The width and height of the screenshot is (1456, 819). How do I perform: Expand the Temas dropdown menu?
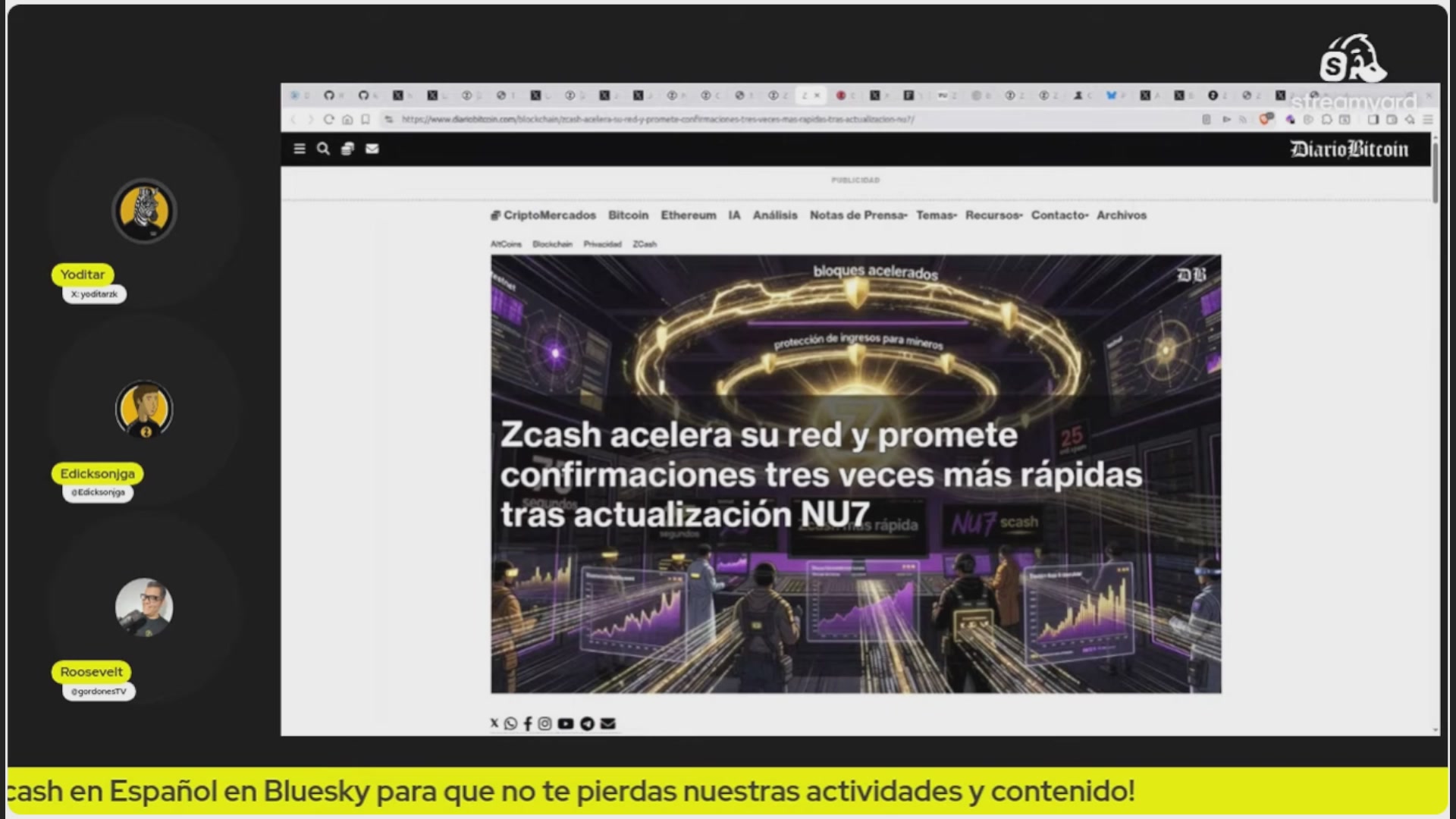tap(937, 215)
